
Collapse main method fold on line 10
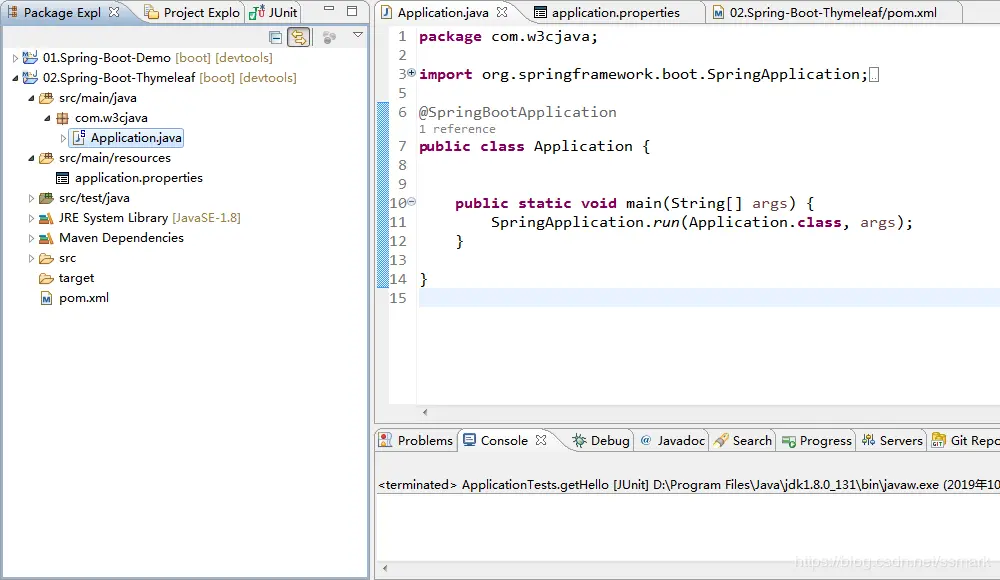[x=411, y=202]
